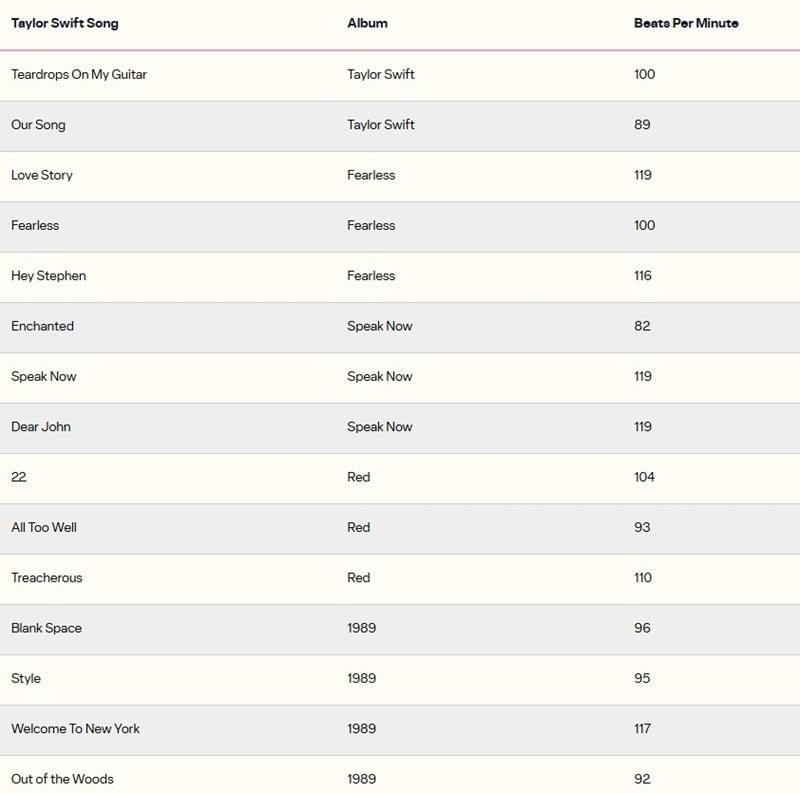
Task: Select the Blank Space song cell
Action: tap(46, 628)
